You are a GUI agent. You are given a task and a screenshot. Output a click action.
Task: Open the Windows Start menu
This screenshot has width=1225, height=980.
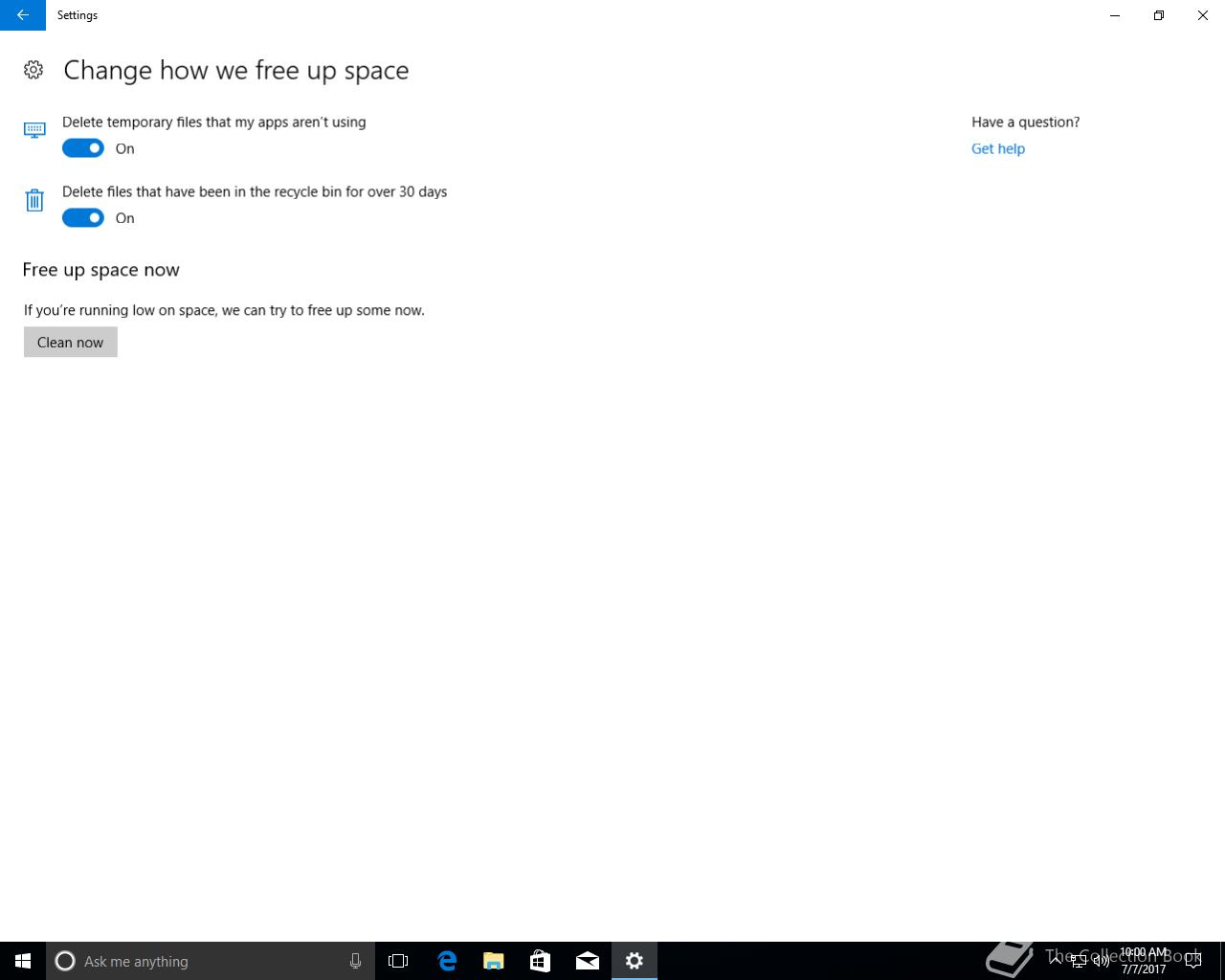click(23, 961)
